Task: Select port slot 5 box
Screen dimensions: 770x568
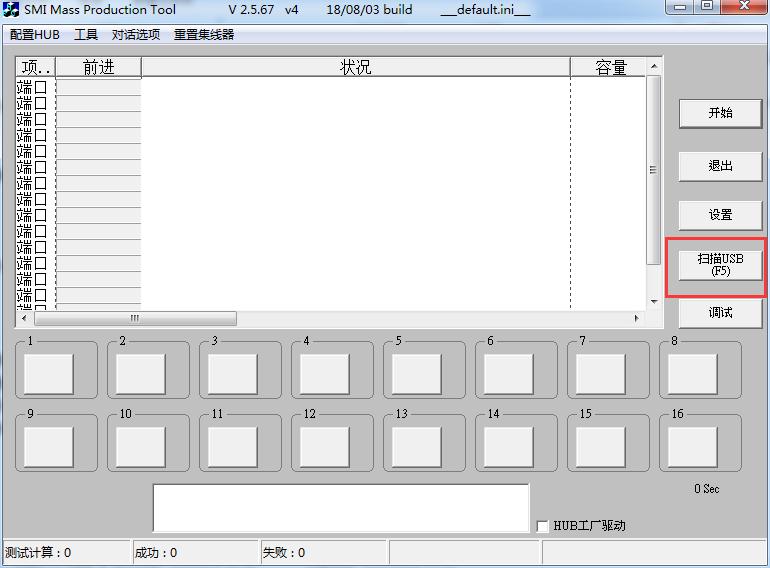Action: [416, 374]
